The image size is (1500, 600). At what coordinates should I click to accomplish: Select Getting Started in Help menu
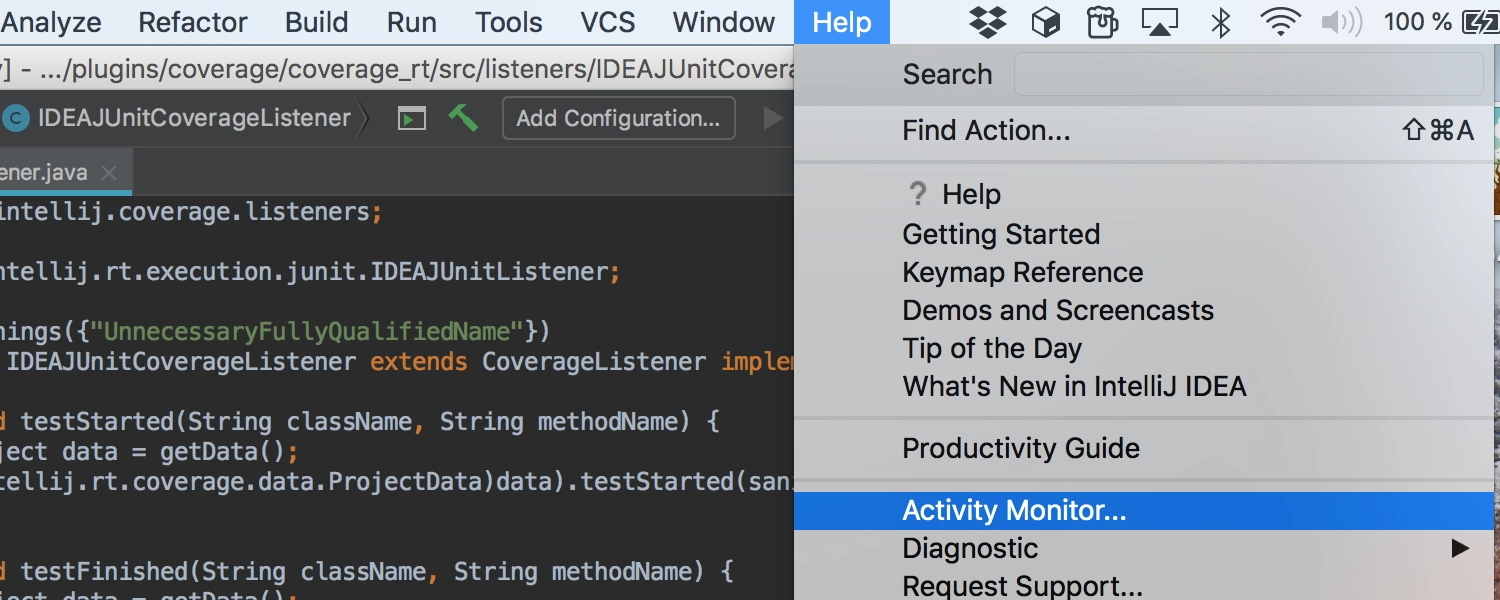[1144, 234]
